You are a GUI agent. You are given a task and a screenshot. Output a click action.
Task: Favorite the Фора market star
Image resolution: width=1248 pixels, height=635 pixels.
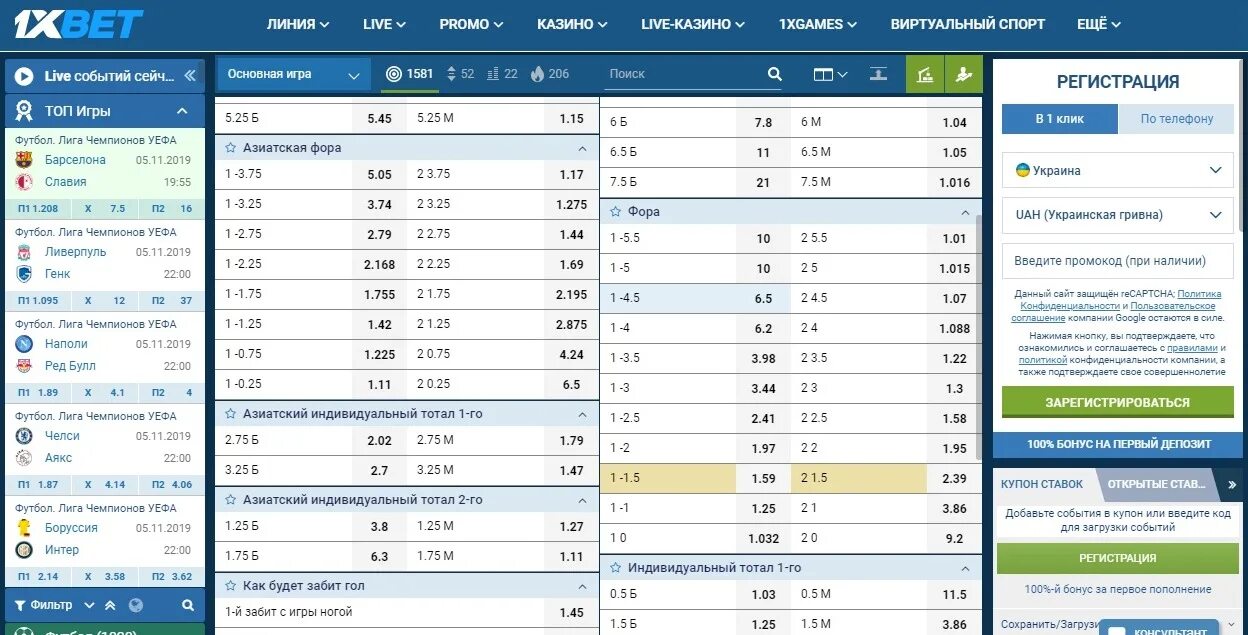click(616, 212)
